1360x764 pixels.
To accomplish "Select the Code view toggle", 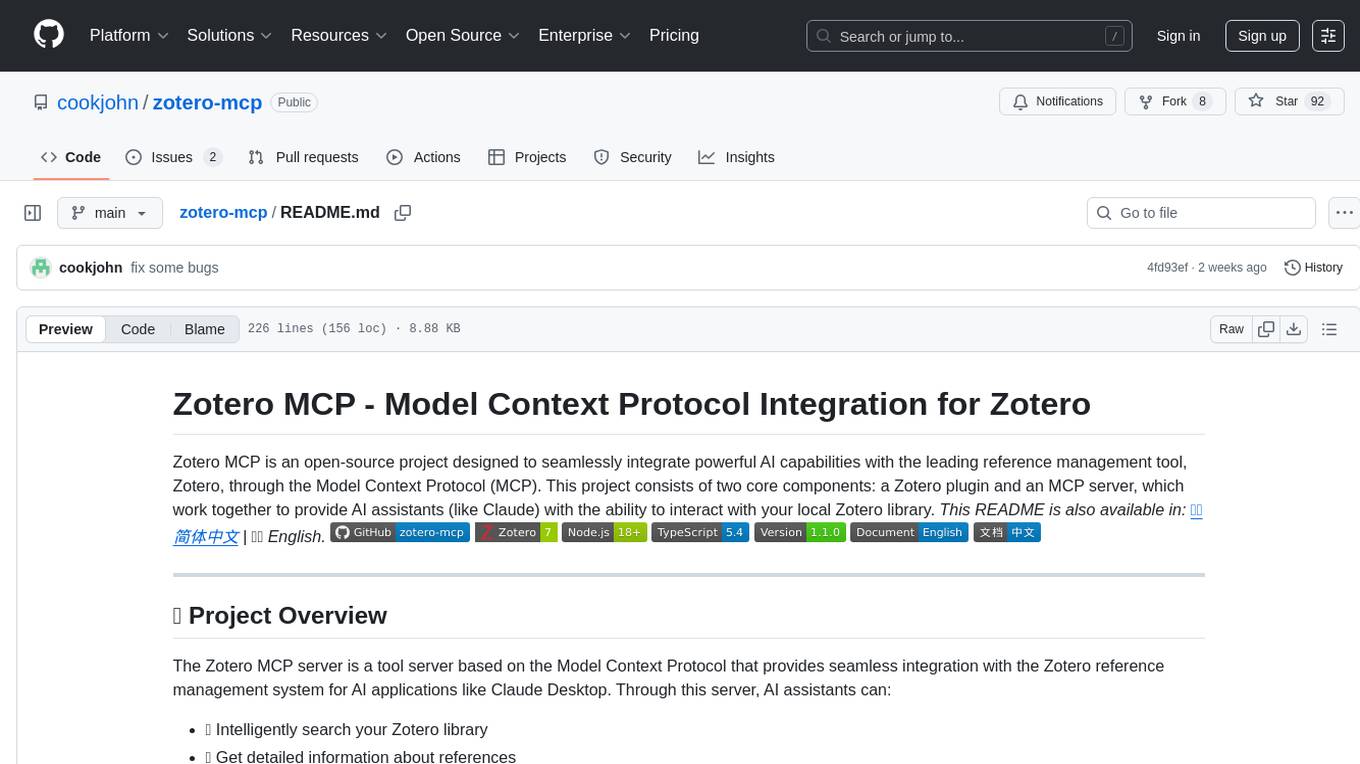I will pyautogui.click(x=138, y=329).
